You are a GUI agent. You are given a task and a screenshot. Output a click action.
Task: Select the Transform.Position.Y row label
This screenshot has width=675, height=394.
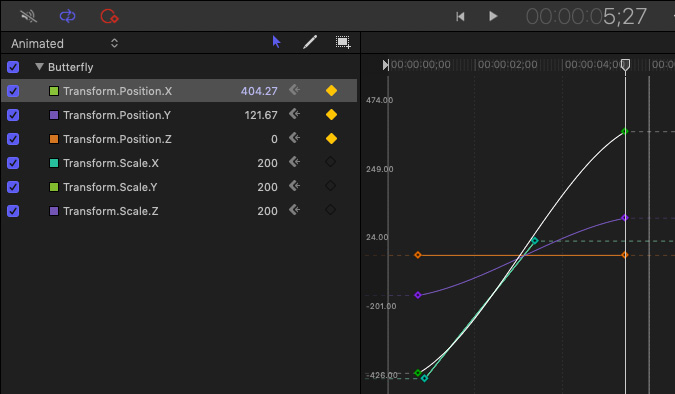coord(117,115)
